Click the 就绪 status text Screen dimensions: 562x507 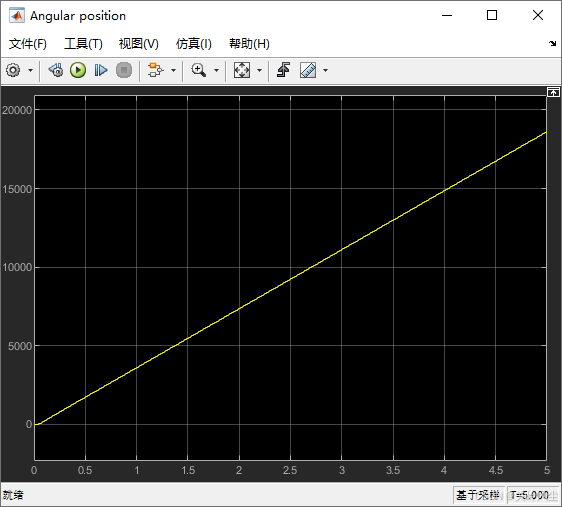(x=13, y=495)
